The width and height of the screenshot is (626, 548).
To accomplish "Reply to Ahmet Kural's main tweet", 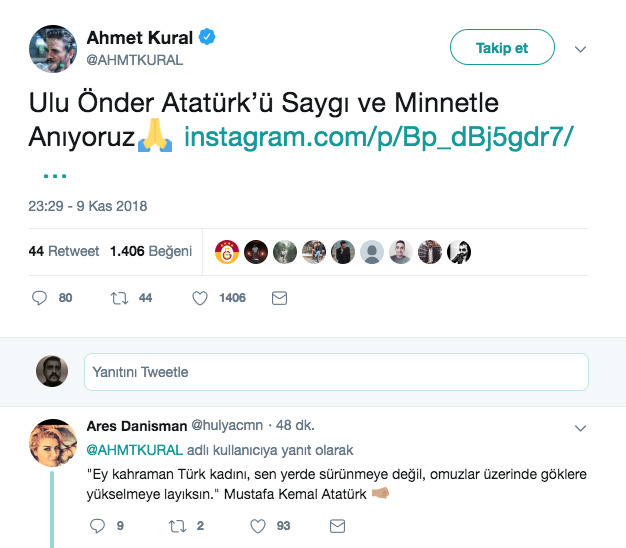I will pos(40,298).
